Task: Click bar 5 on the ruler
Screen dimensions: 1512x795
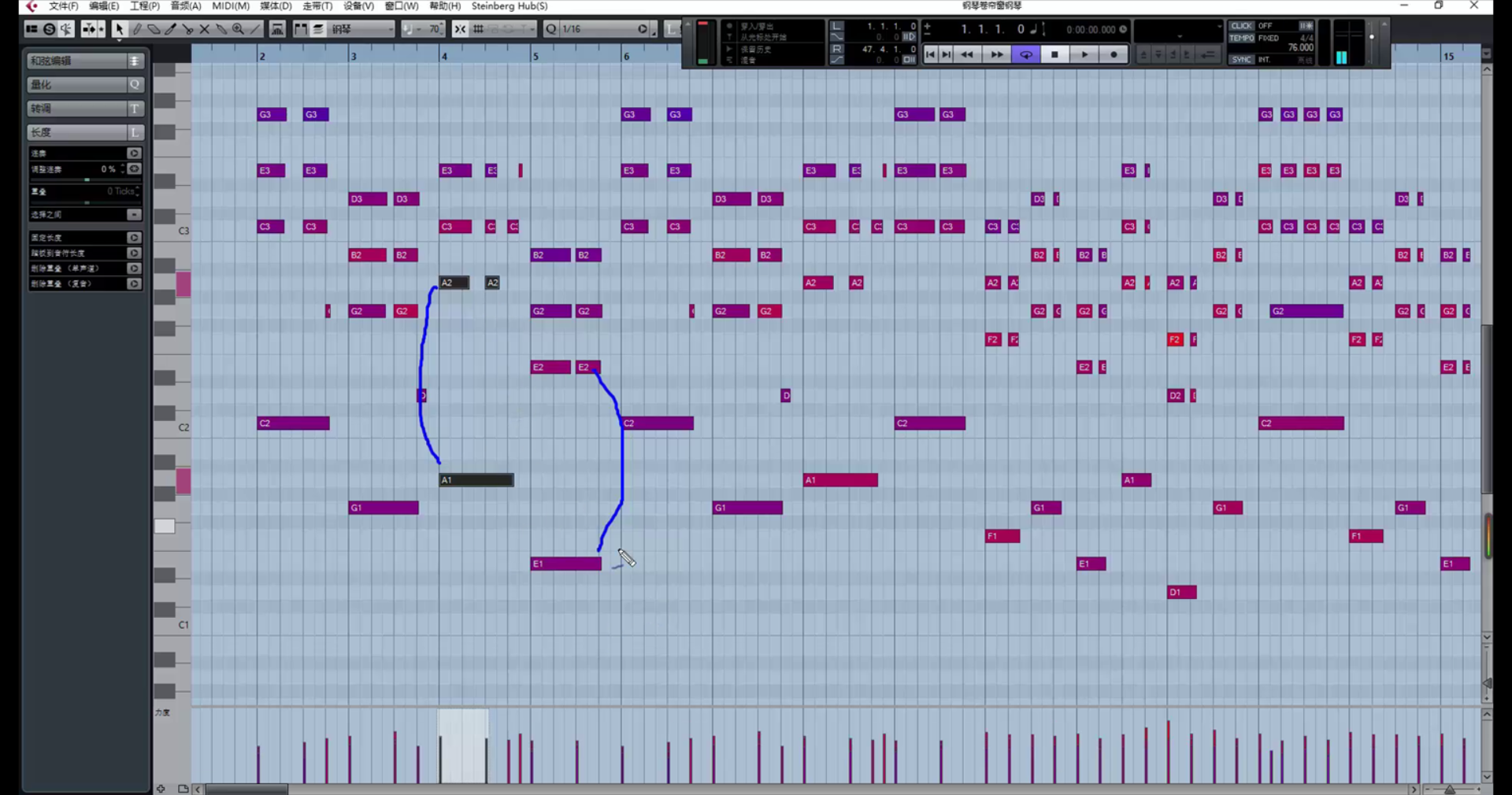Action: click(x=535, y=56)
